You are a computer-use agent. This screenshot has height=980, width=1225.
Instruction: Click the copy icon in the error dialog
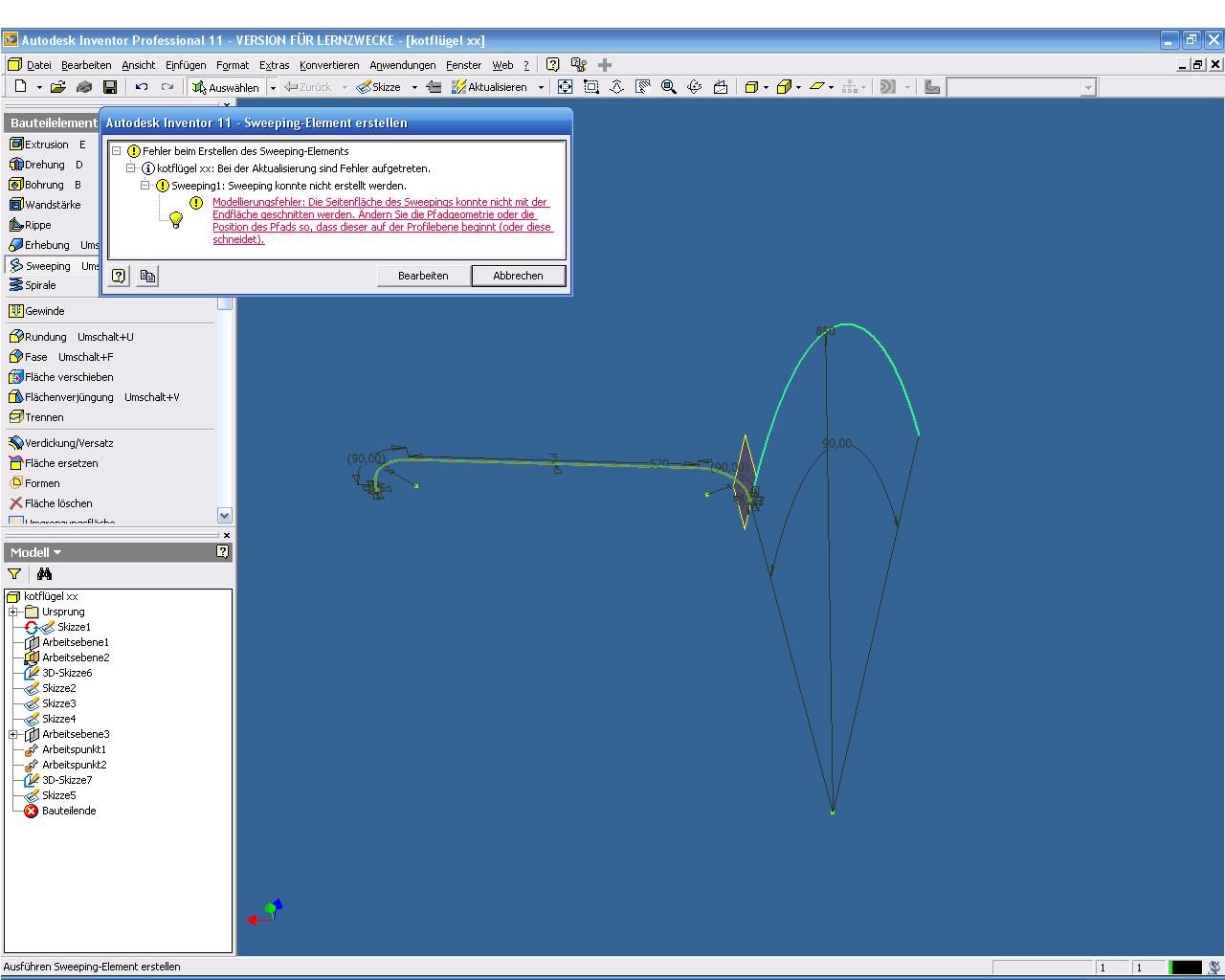pyautogui.click(x=147, y=277)
